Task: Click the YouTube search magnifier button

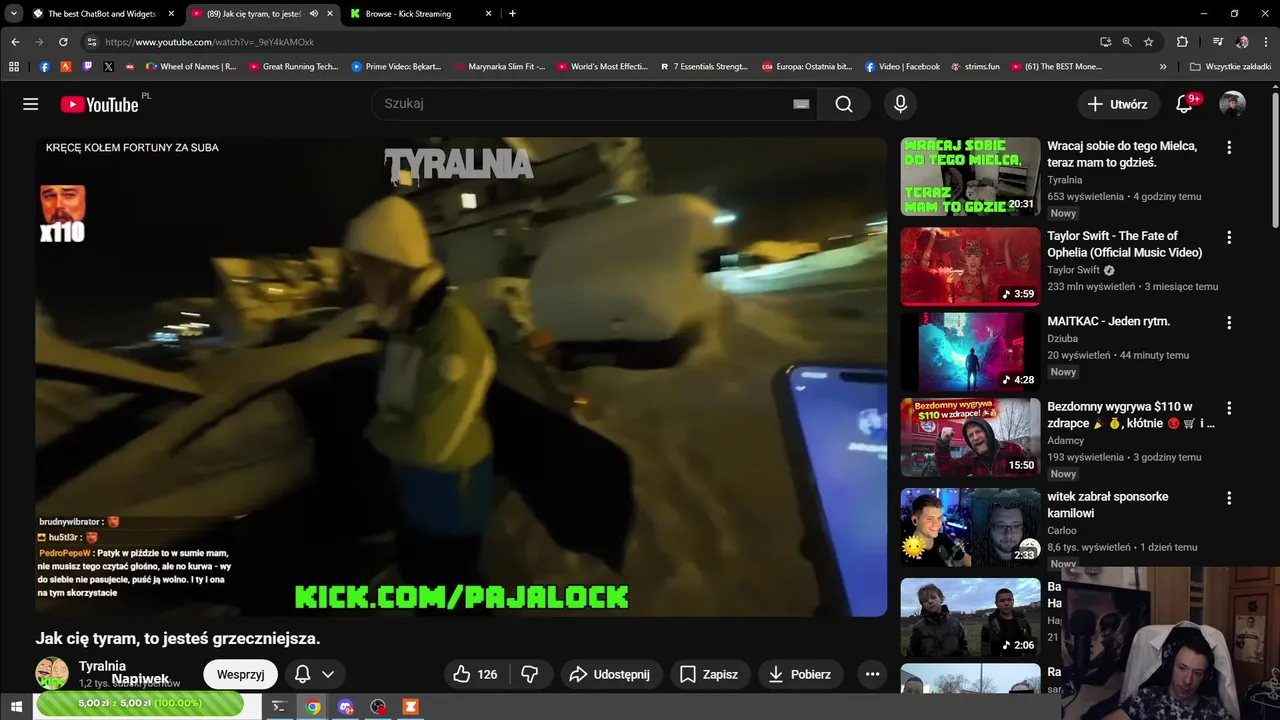Action: click(x=844, y=104)
